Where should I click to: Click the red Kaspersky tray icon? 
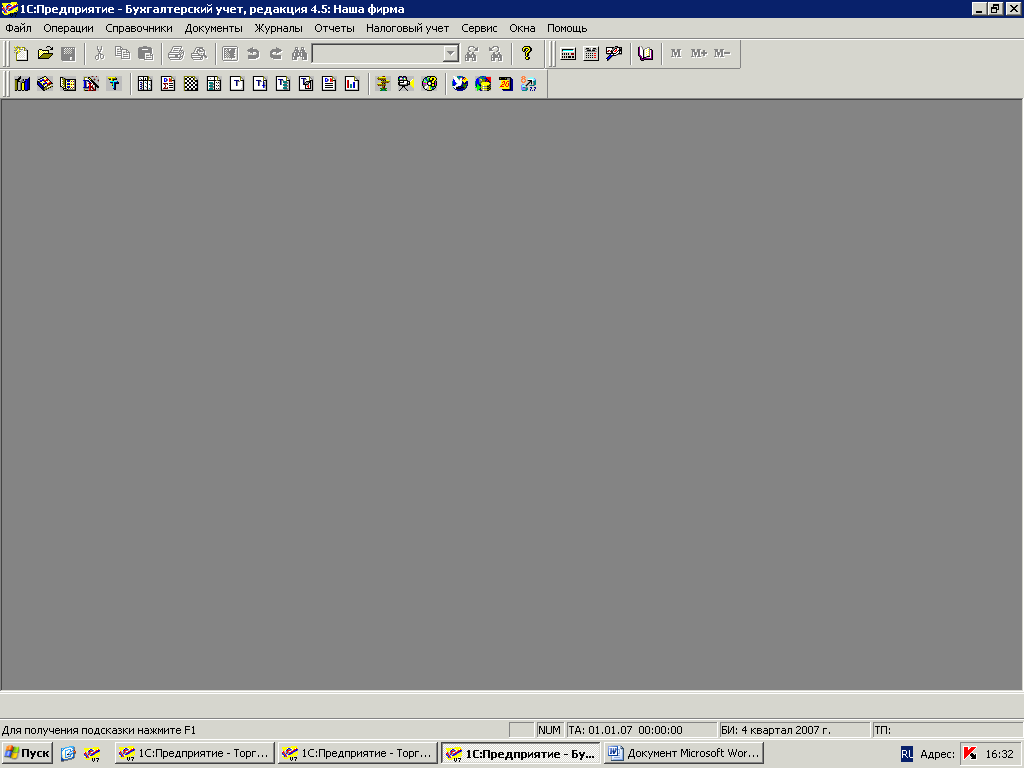click(x=970, y=754)
